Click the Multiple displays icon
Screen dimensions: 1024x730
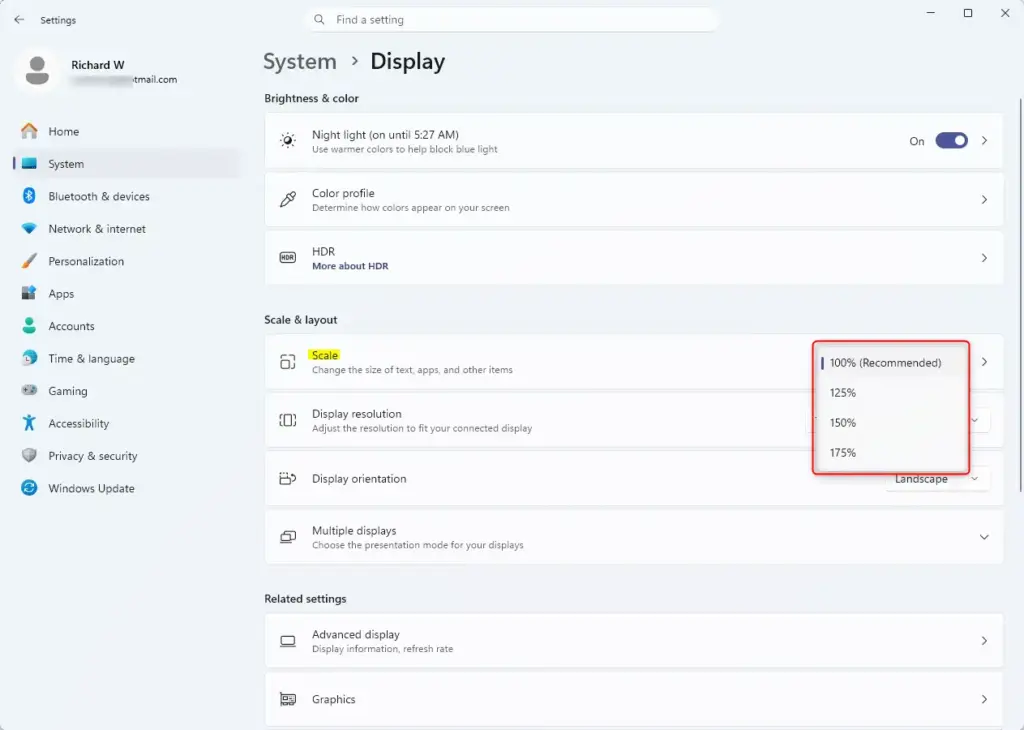click(287, 537)
